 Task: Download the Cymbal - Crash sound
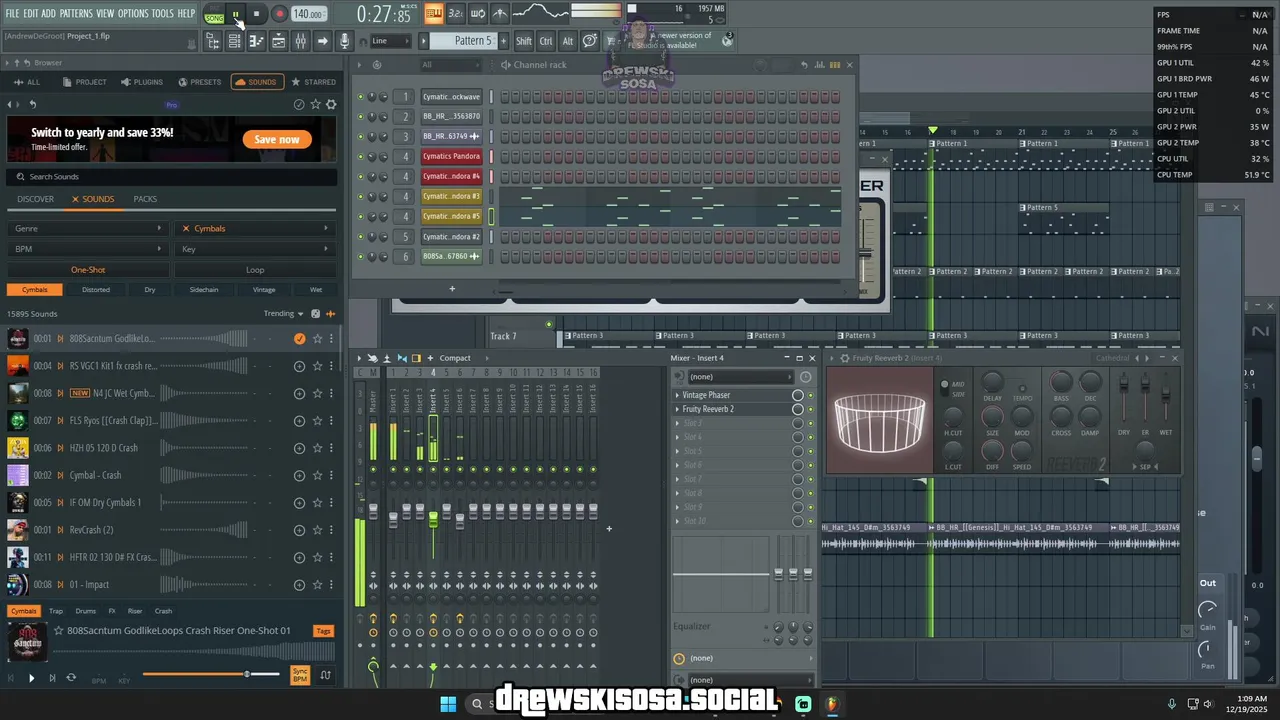[299, 475]
